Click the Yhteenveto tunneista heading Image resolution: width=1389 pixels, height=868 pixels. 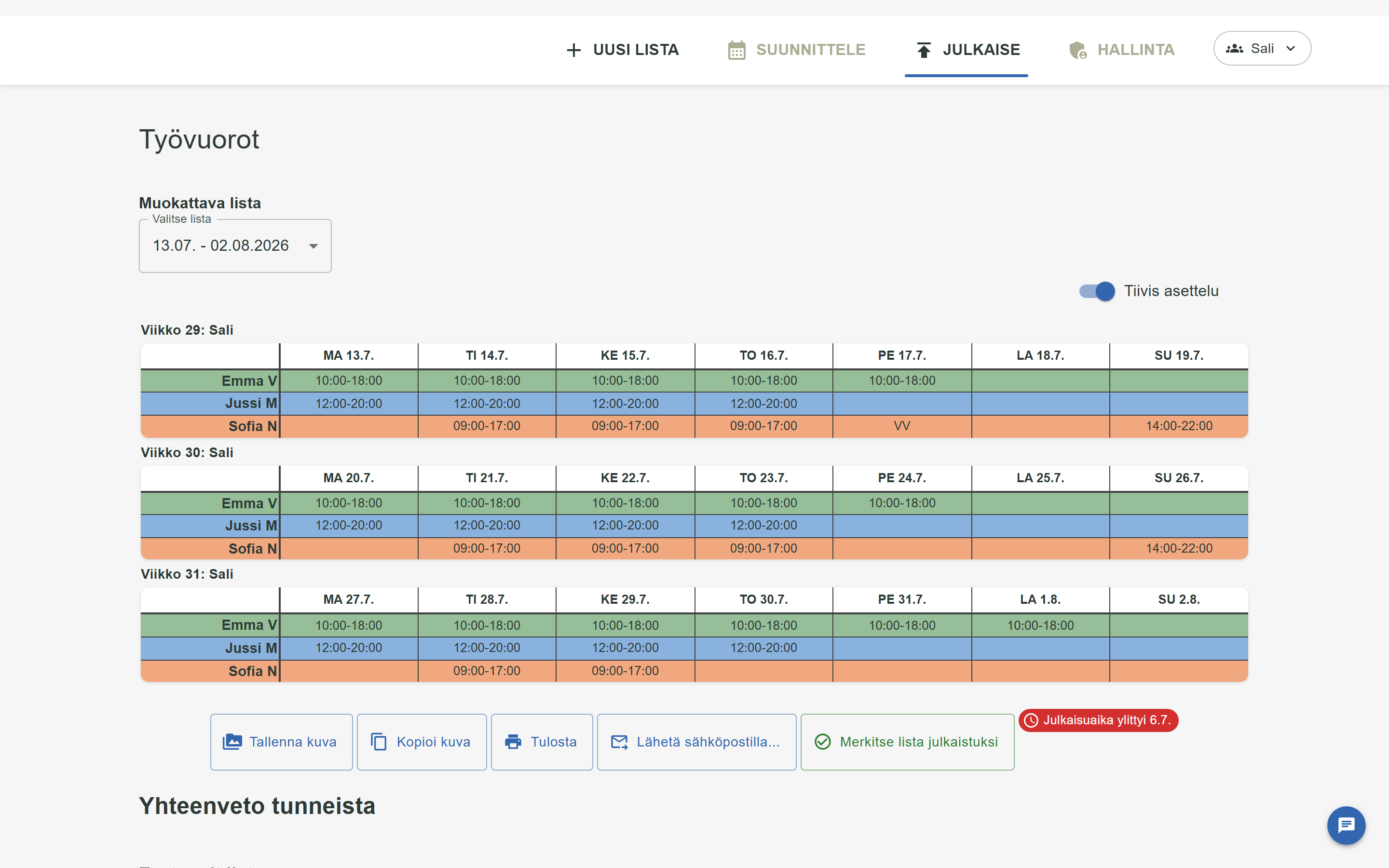(x=257, y=806)
